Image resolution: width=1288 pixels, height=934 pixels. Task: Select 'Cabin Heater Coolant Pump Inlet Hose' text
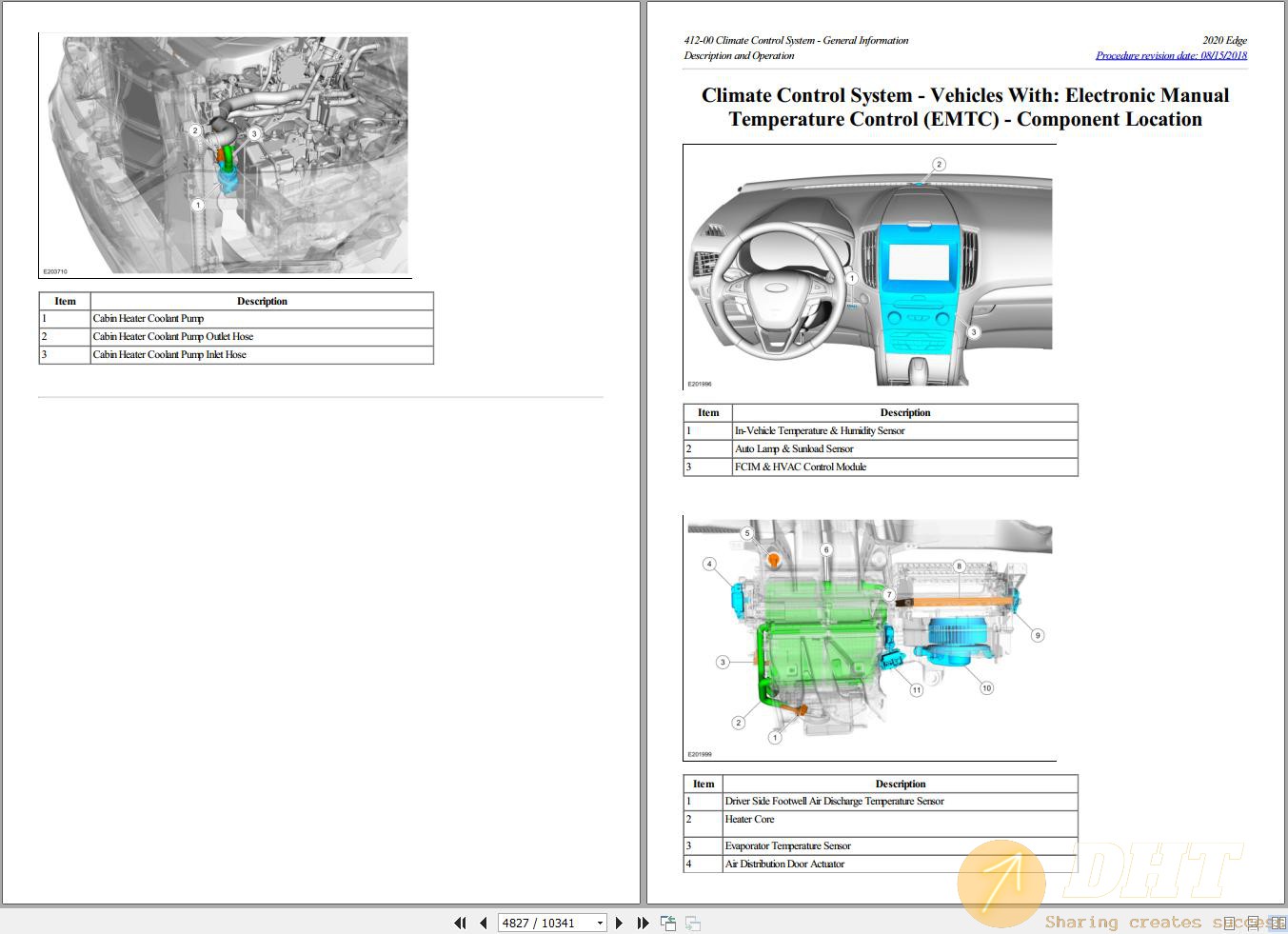coord(169,354)
